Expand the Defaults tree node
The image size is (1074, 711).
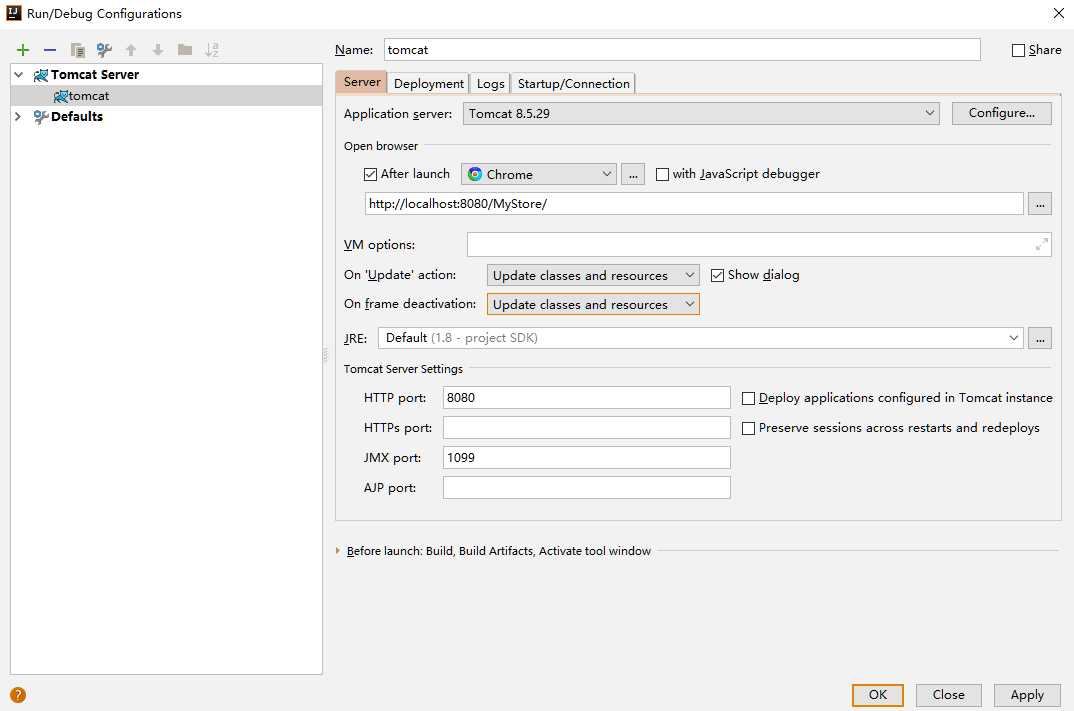(x=18, y=116)
